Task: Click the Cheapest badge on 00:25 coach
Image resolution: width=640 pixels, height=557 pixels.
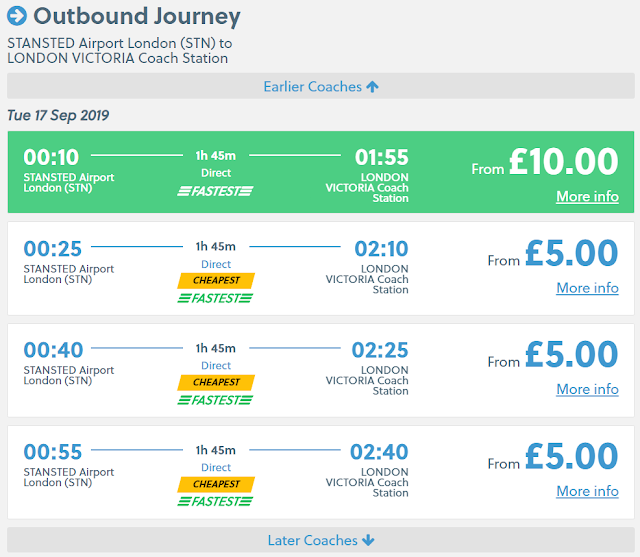Action: pyautogui.click(x=216, y=280)
